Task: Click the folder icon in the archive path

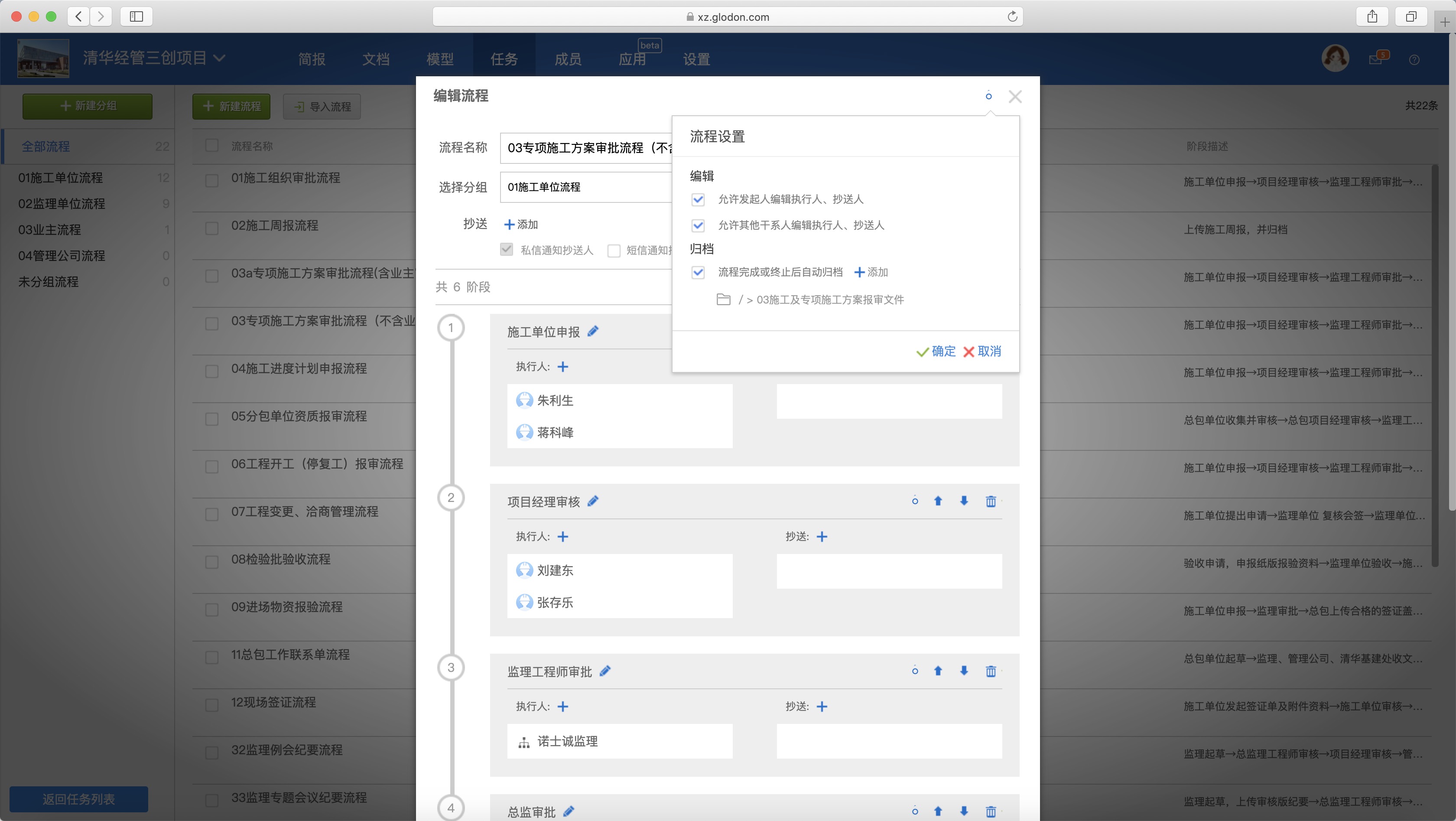Action: click(724, 299)
